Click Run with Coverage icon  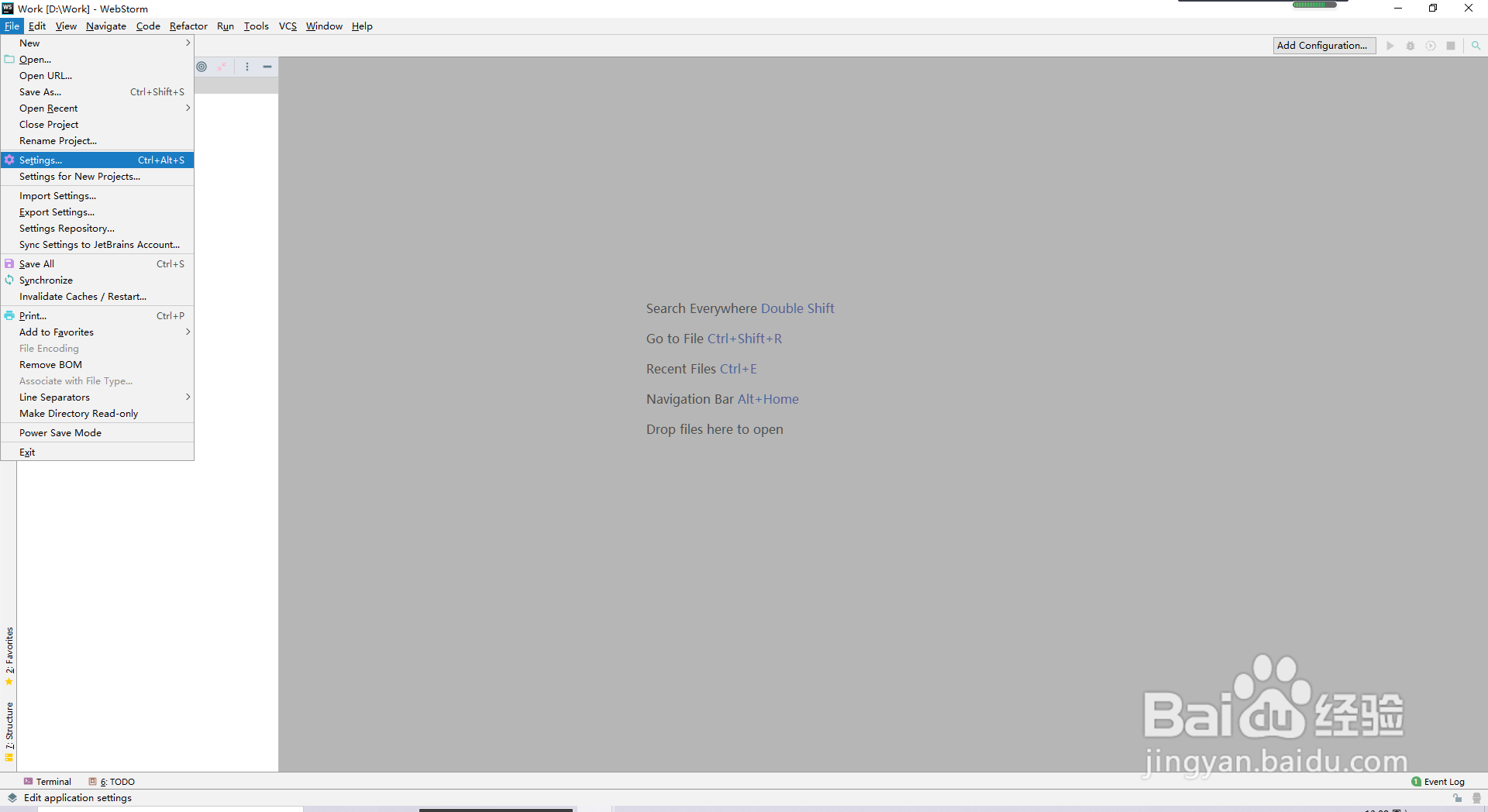(x=1431, y=46)
